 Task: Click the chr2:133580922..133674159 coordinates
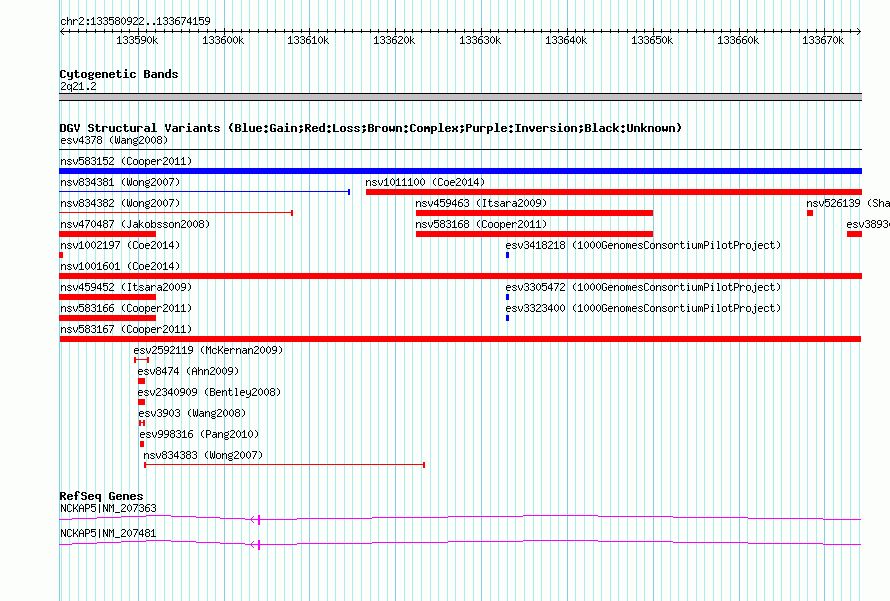[135, 21]
